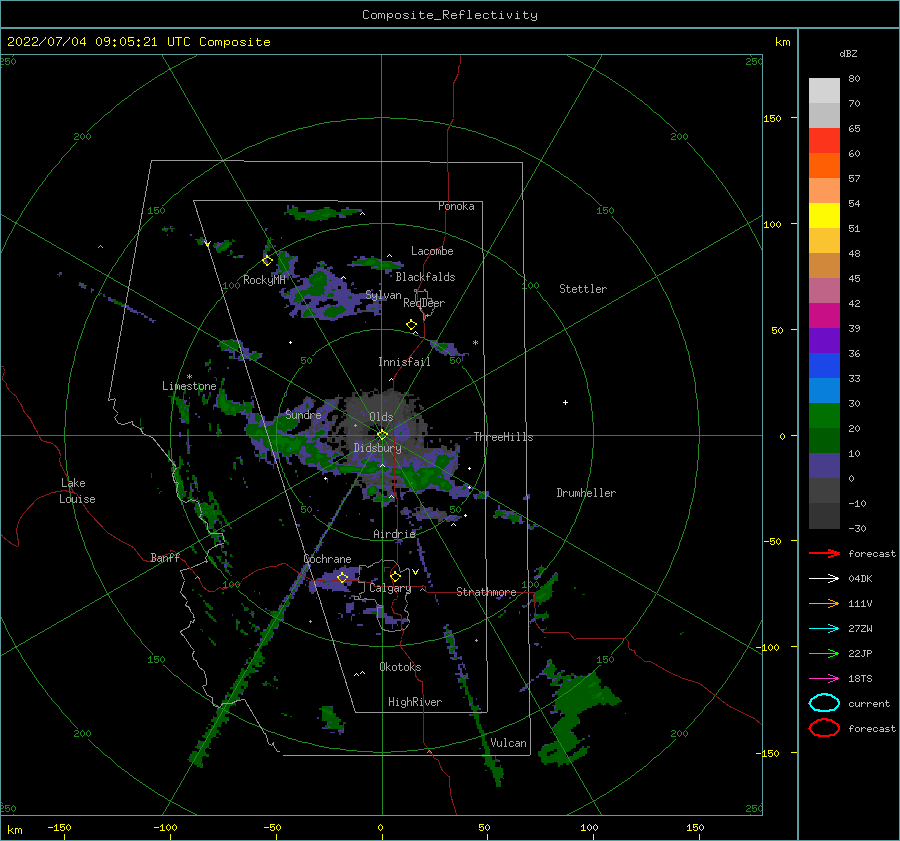Click the Banff label
This screenshot has height=841, width=900.
(165, 557)
